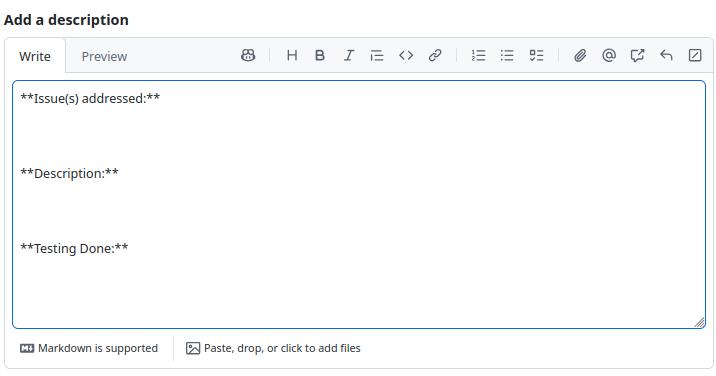Insert code formatting

pos(406,56)
